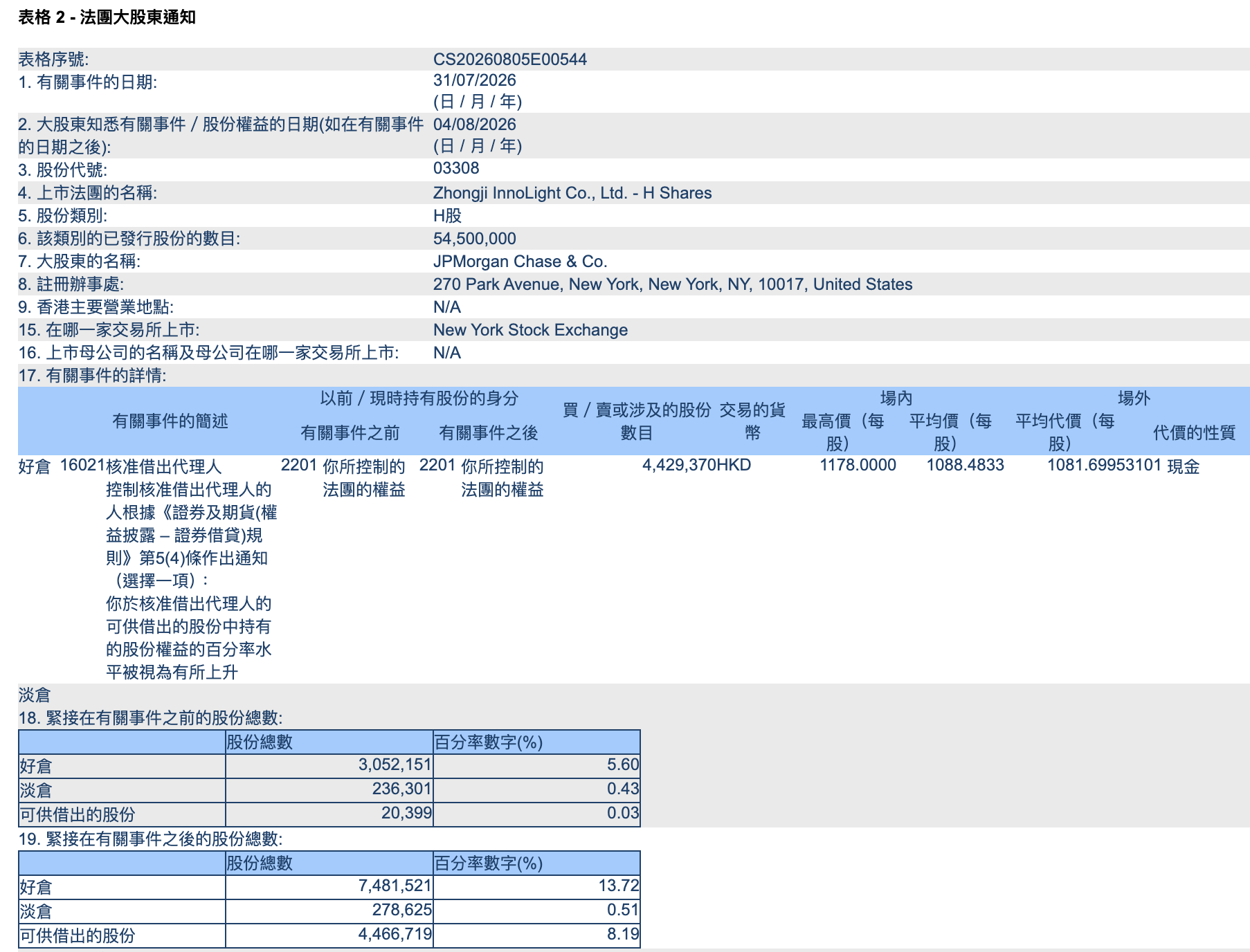Click column header 有關事件的簡述

point(170,421)
